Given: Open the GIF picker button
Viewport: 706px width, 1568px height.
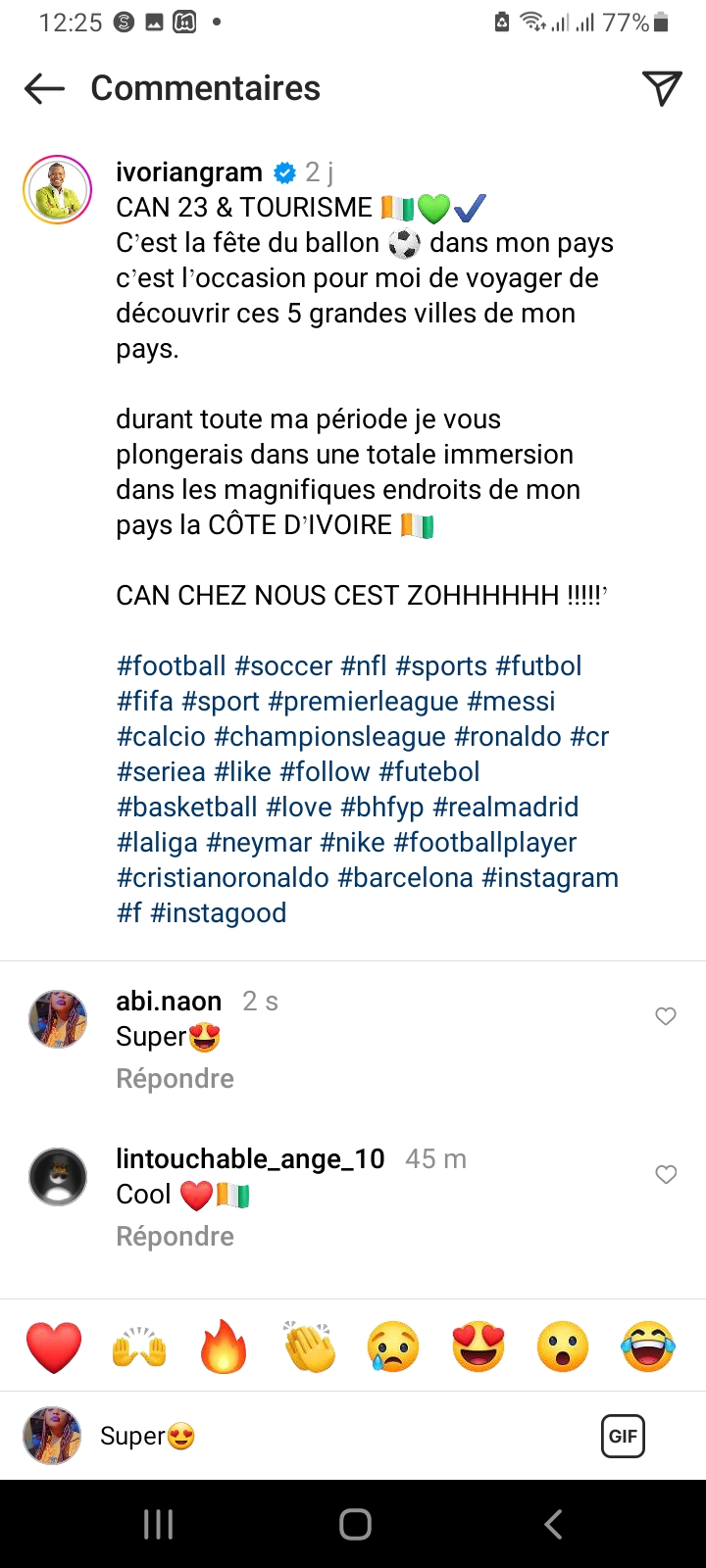Looking at the screenshot, I should [x=623, y=1436].
